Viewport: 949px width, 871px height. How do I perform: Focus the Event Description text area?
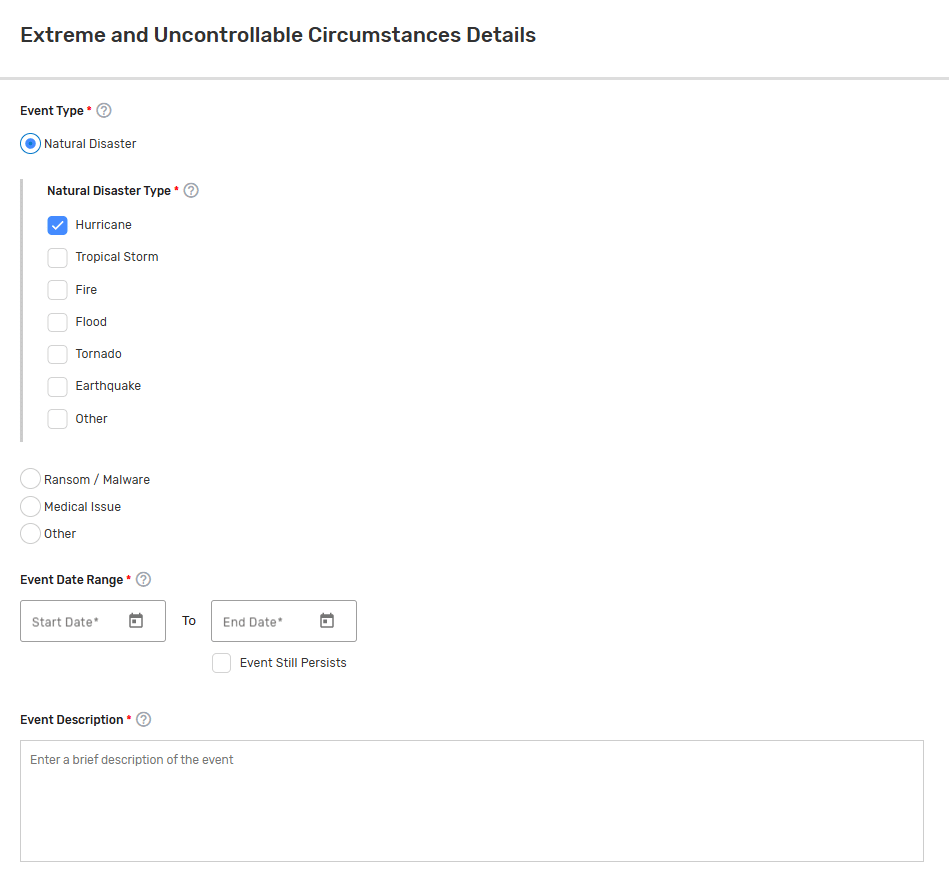(x=472, y=801)
